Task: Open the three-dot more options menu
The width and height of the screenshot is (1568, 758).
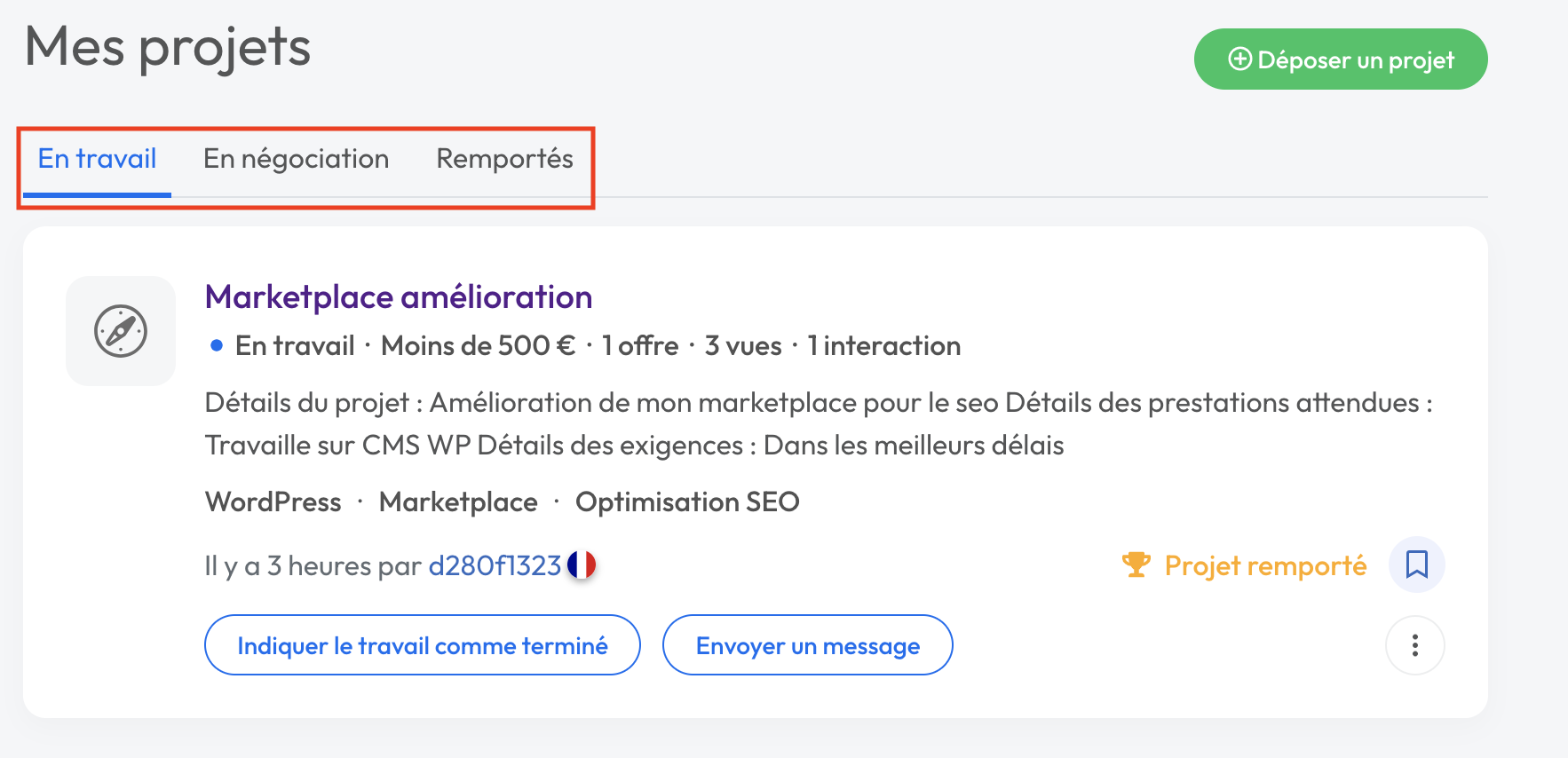Action: [x=1414, y=645]
